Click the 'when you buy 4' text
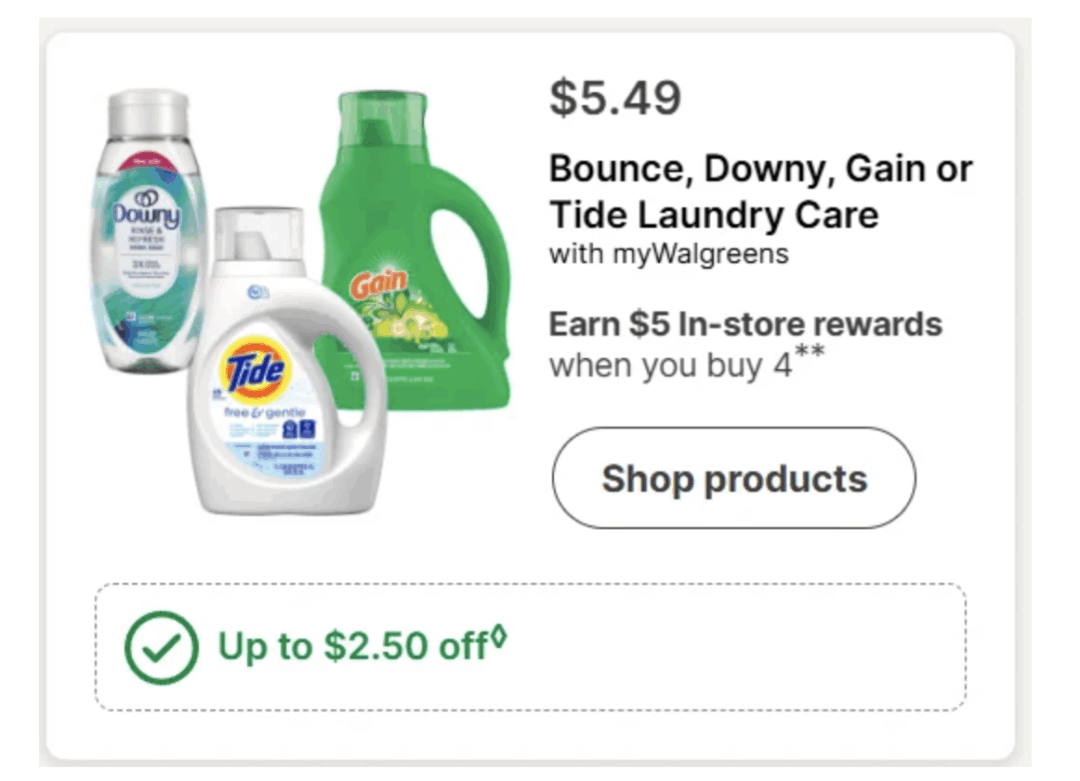This screenshot has height=781, width=1080. 670,366
